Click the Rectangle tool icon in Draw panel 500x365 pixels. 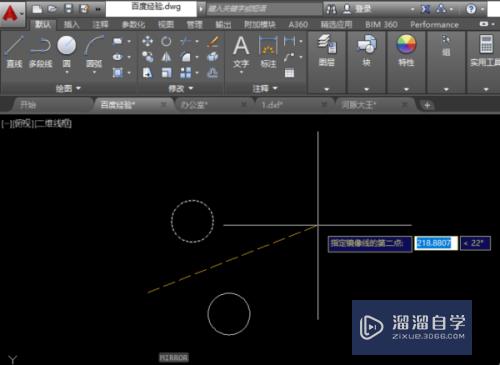click(117, 41)
